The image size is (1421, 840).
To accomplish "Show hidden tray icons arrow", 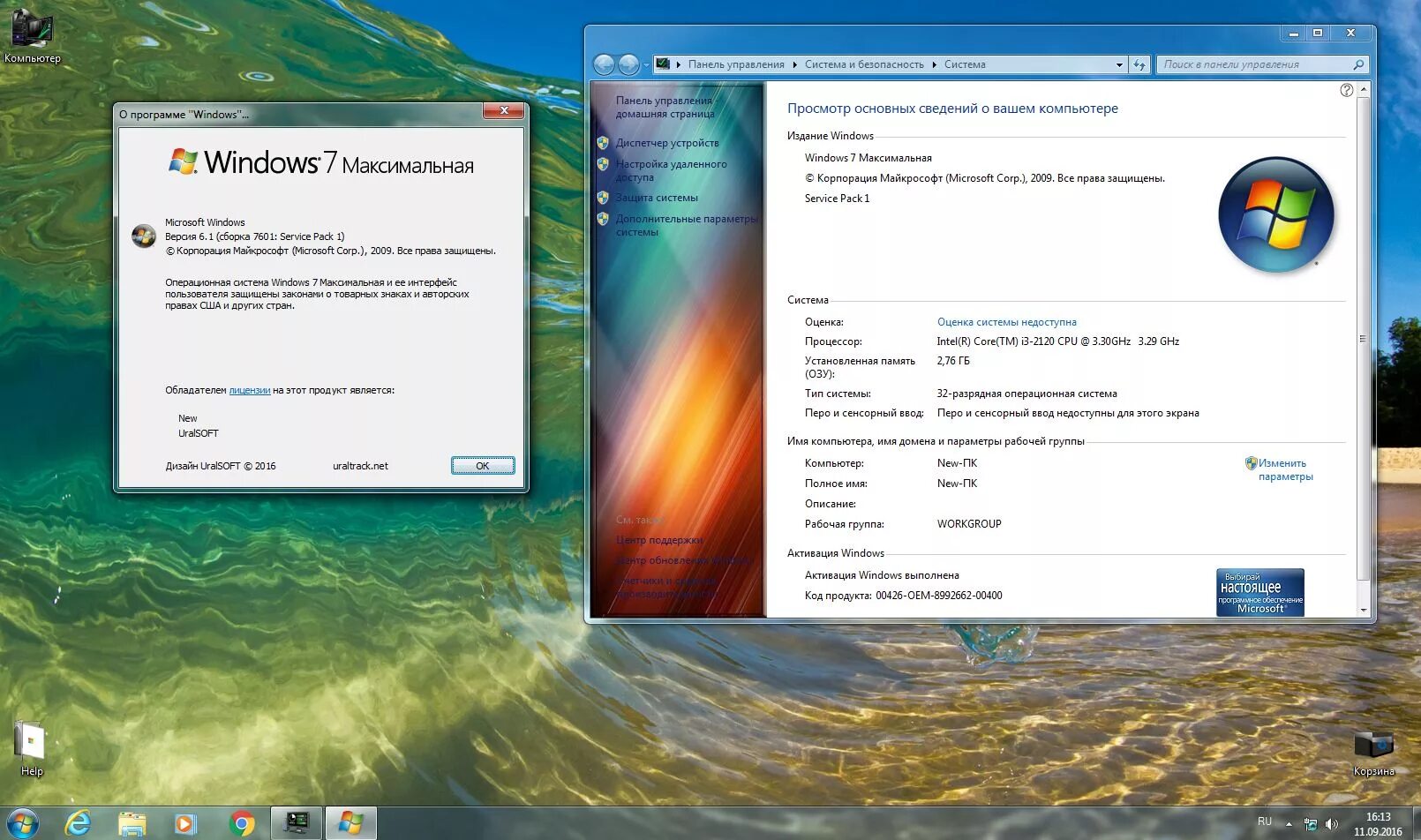I will click(1289, 824).
